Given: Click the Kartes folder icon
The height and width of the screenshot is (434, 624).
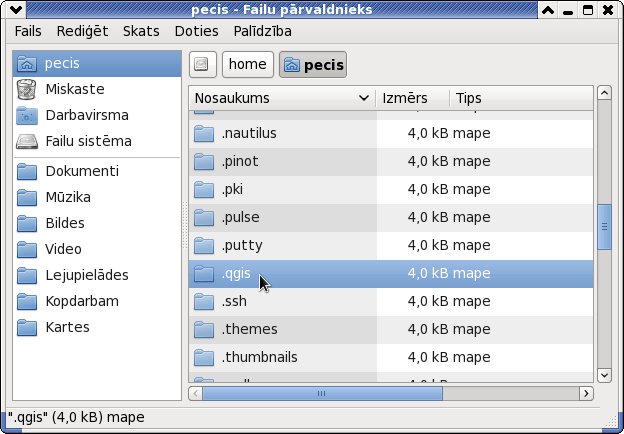Looking at the screenshot, I should pyautogui.click(x=27, y=327).
